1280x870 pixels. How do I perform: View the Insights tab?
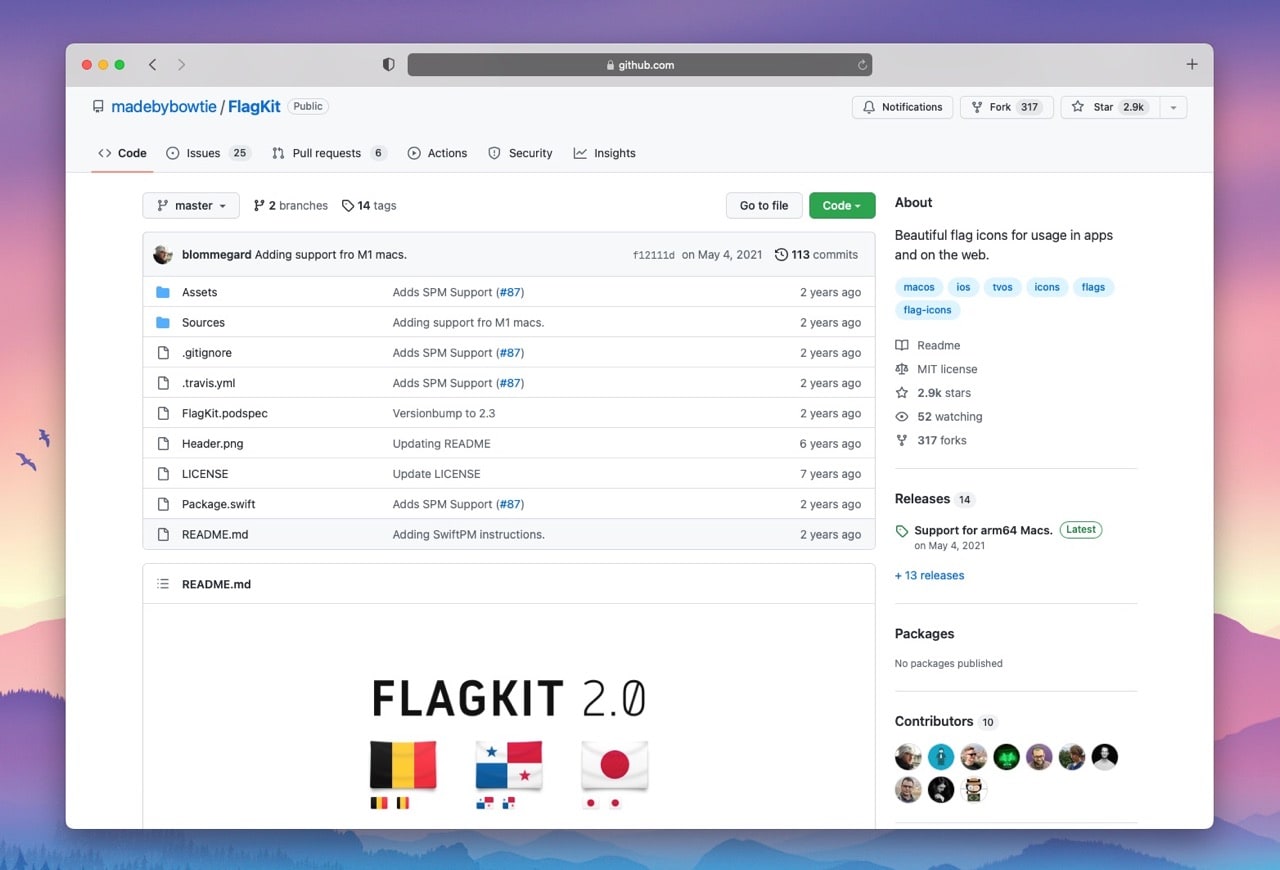(604, 153)
